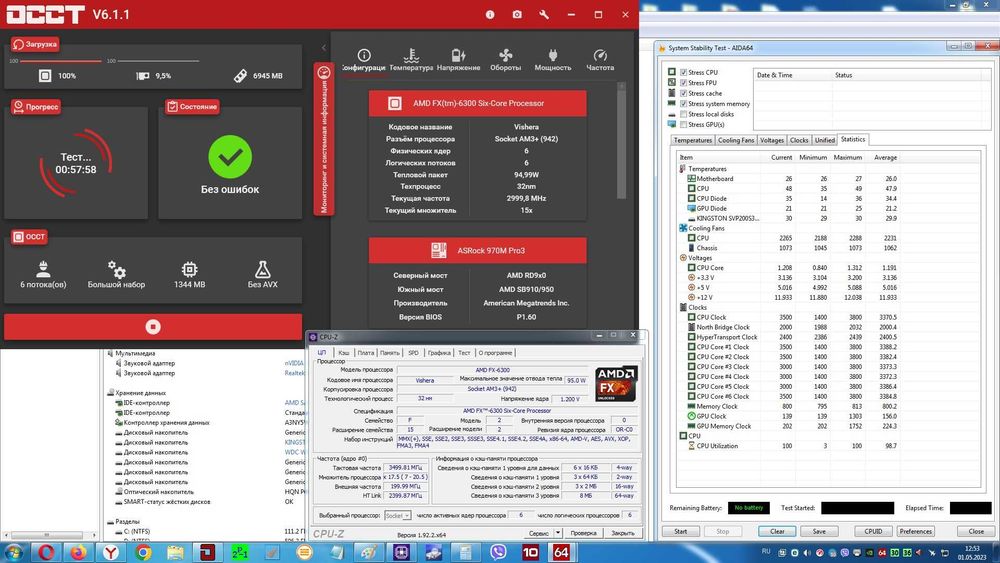Open OCCT settings wrench icon
This screenshot has height=563, width=1000.
(x=544, y=14)
